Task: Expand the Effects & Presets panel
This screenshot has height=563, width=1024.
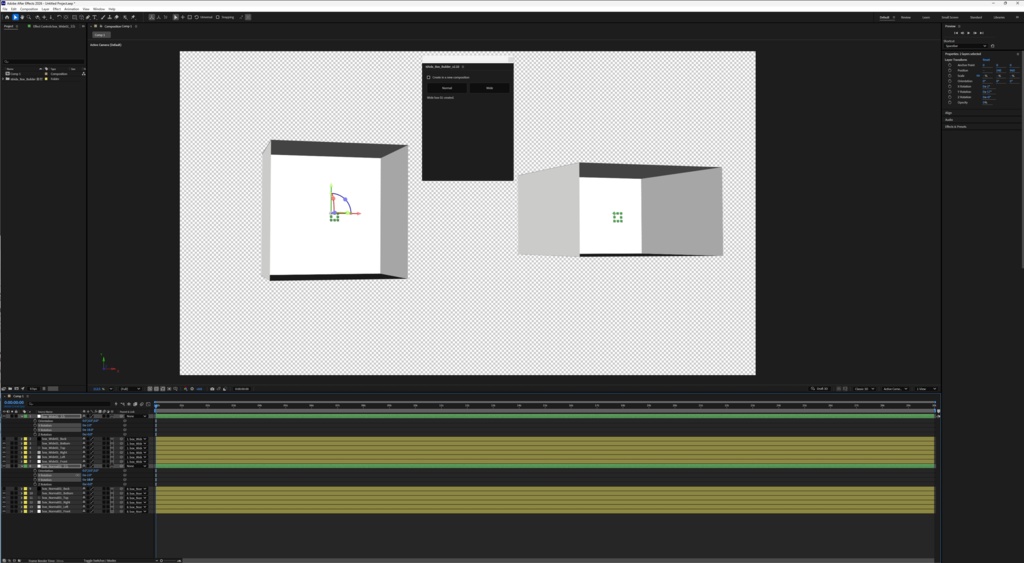Action: 955,126
